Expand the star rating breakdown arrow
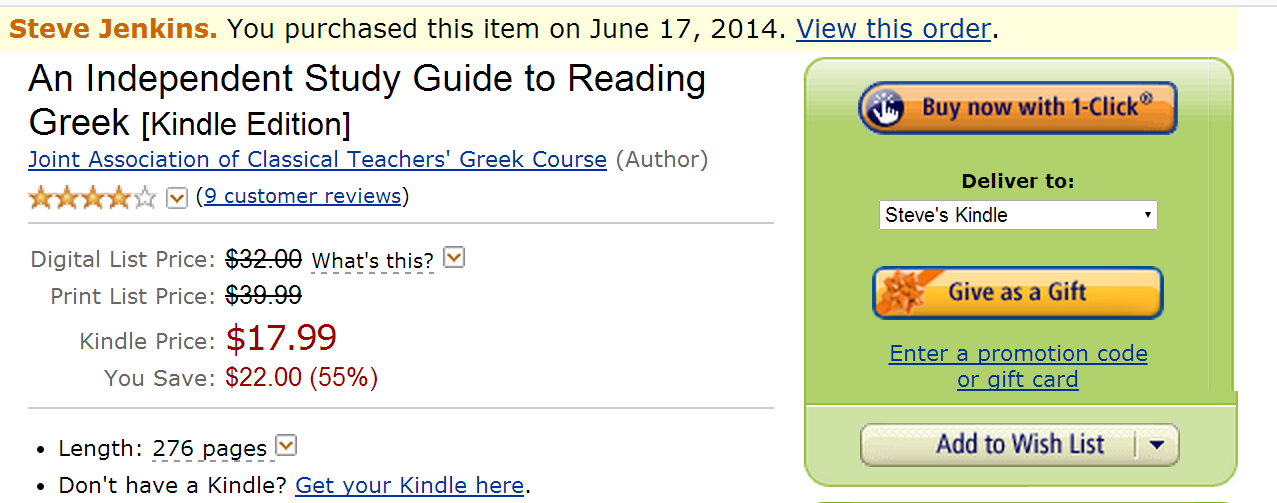The width and height of the screenshot is (1277, 503). click(x=177, y=198)
